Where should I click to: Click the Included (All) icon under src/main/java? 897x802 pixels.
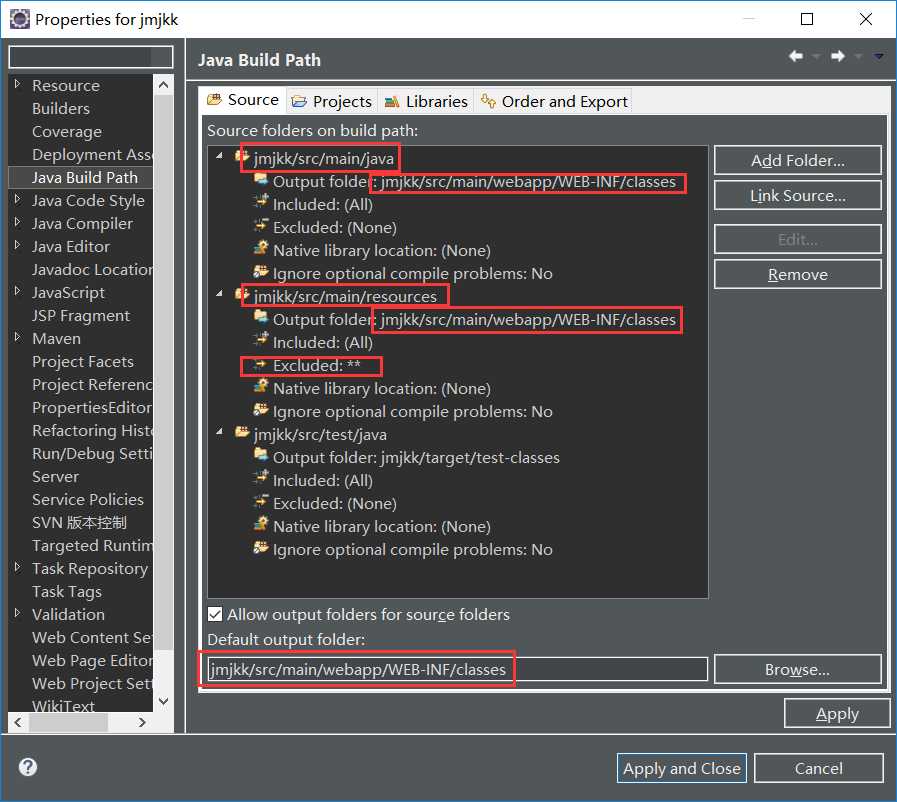[261, 202]
